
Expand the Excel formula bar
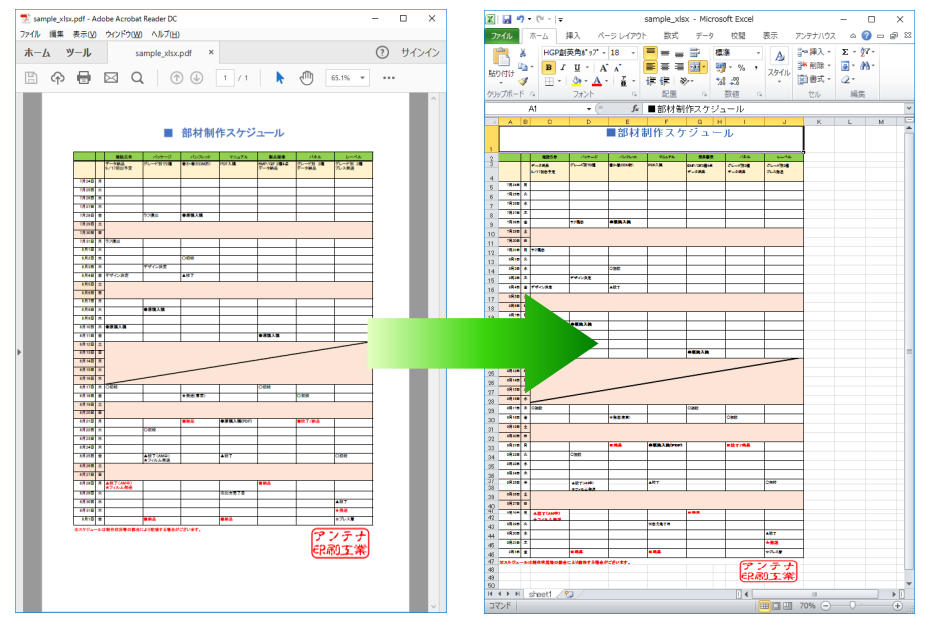tap(909, 109)
